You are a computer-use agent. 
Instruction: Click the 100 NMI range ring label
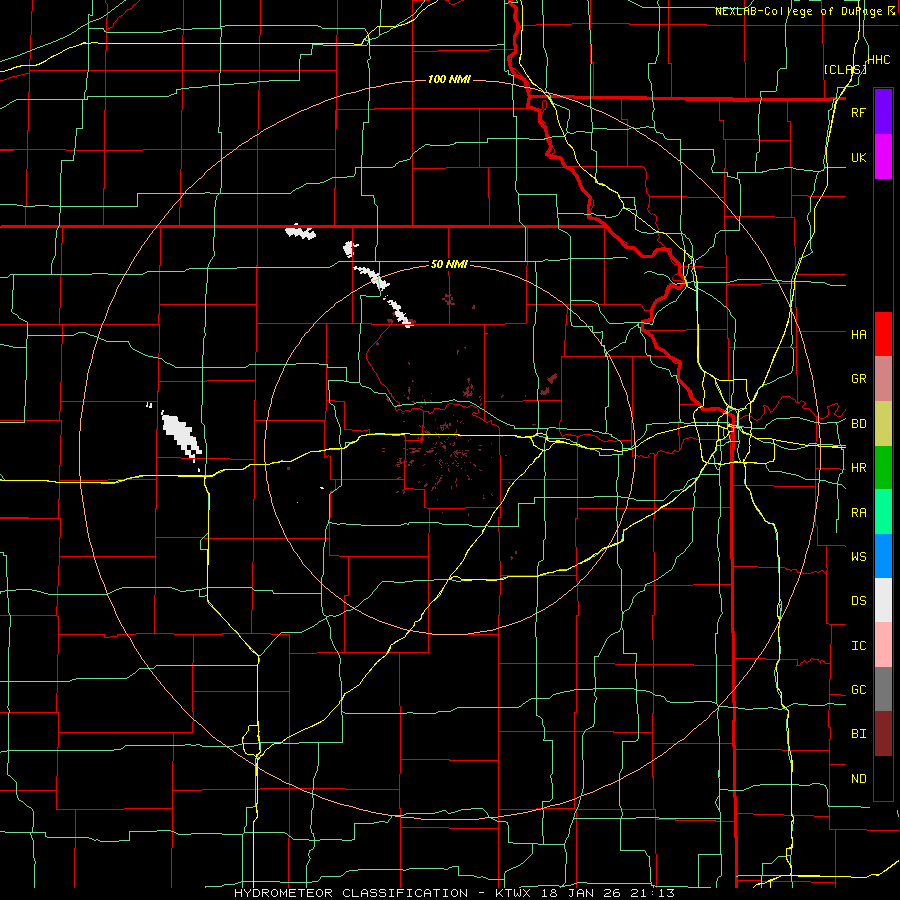(x=449, y=79)
